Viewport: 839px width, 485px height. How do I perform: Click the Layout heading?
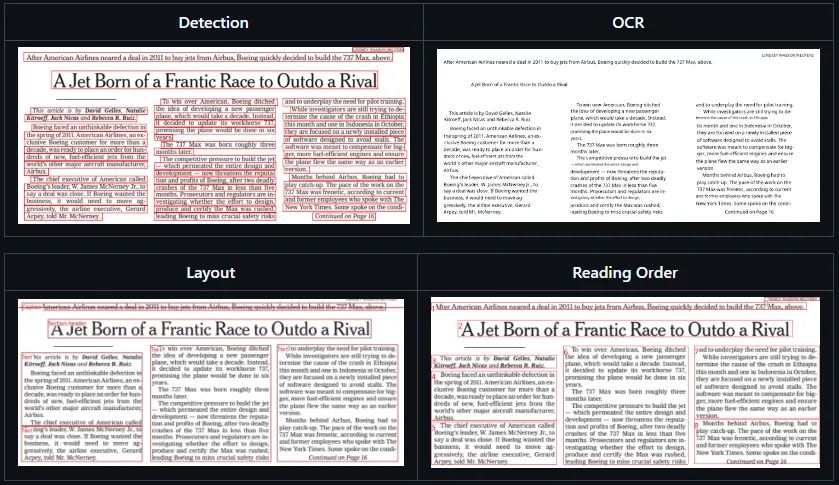coord(211,272)
